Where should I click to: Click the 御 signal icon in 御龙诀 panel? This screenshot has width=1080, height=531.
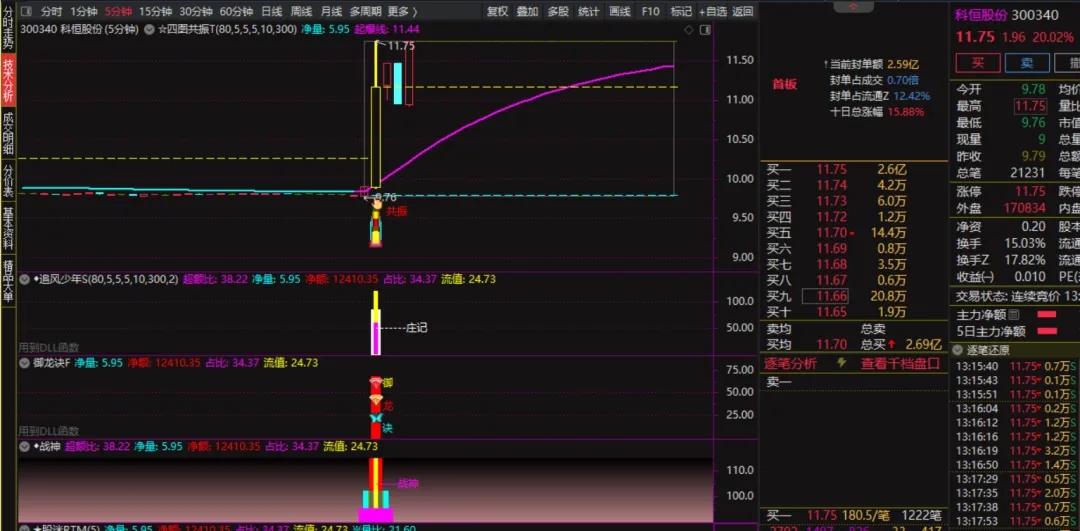pyautogui.click(x=375, y=382)
